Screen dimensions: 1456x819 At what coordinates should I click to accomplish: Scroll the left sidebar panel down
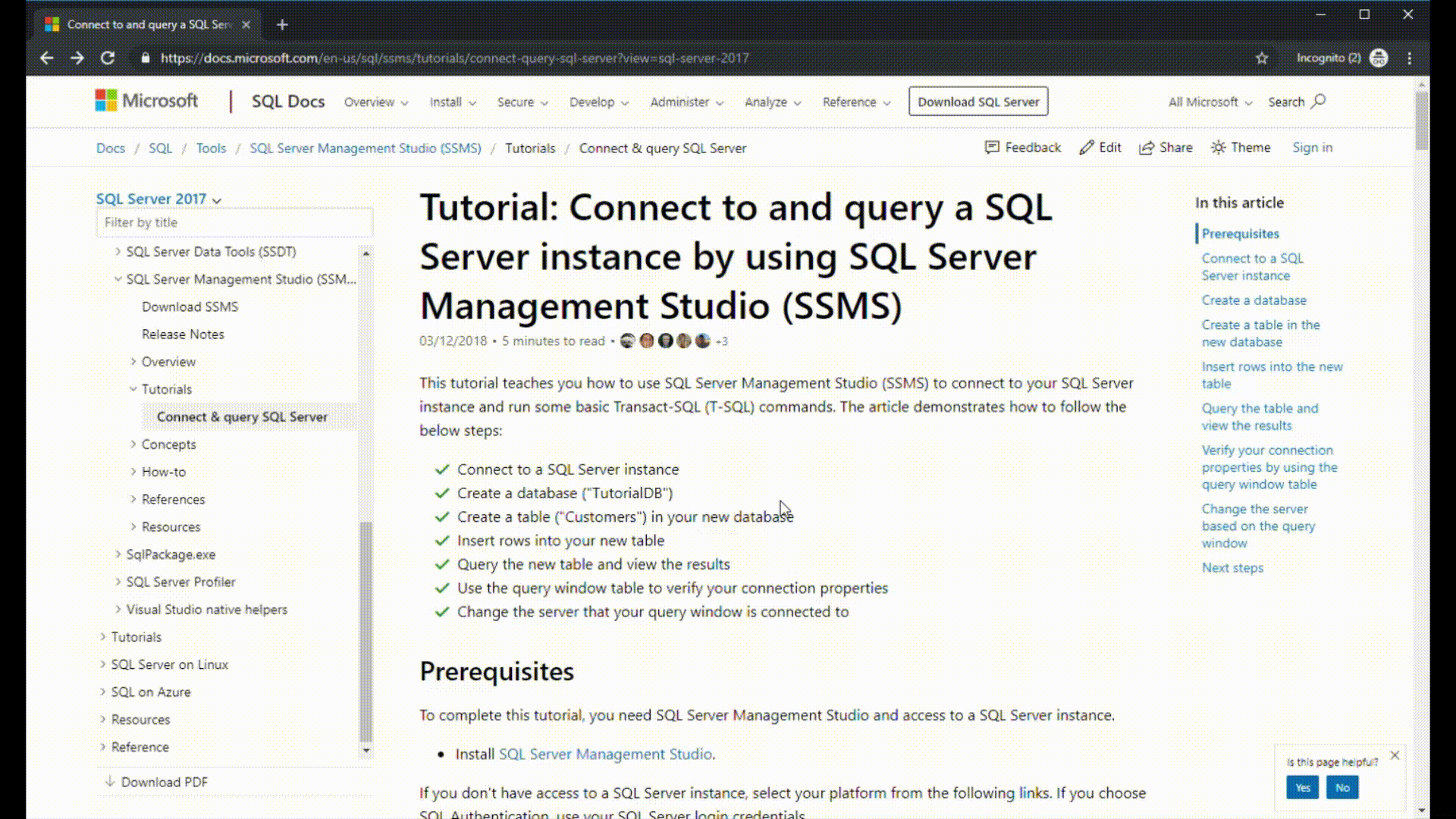point(365,754)
